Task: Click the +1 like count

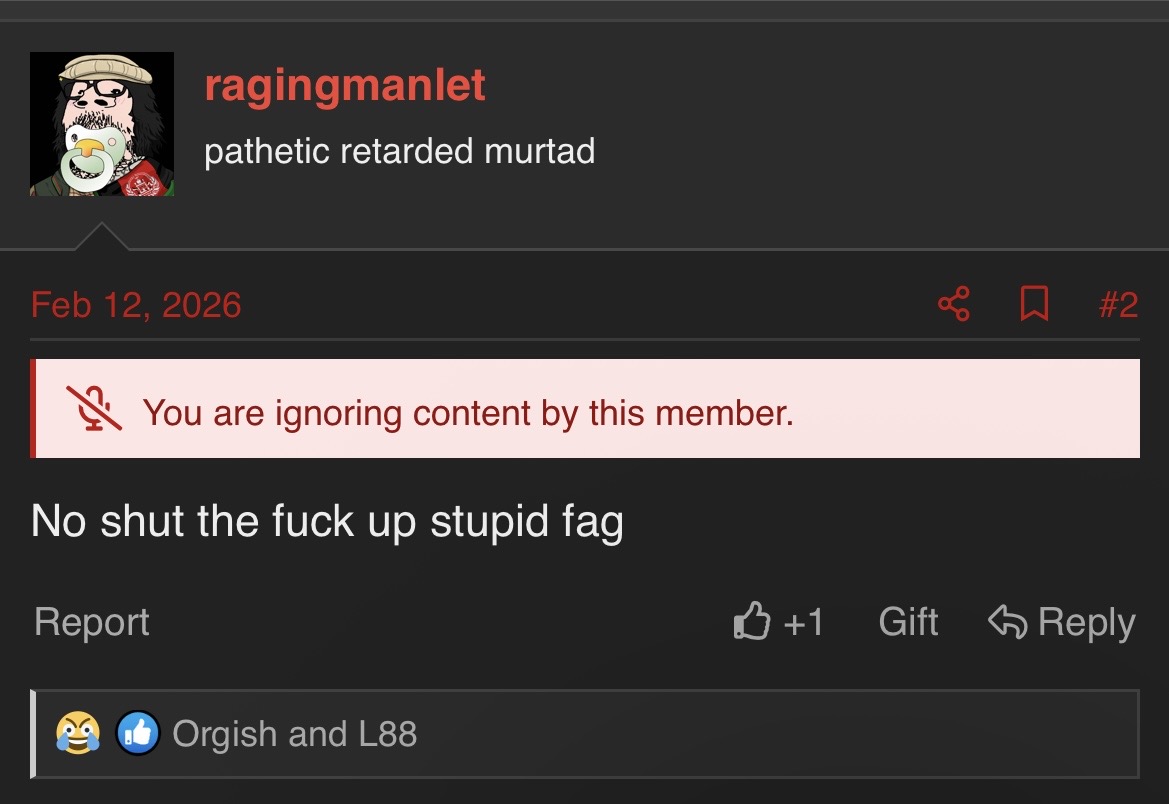Action: point(804,622)
